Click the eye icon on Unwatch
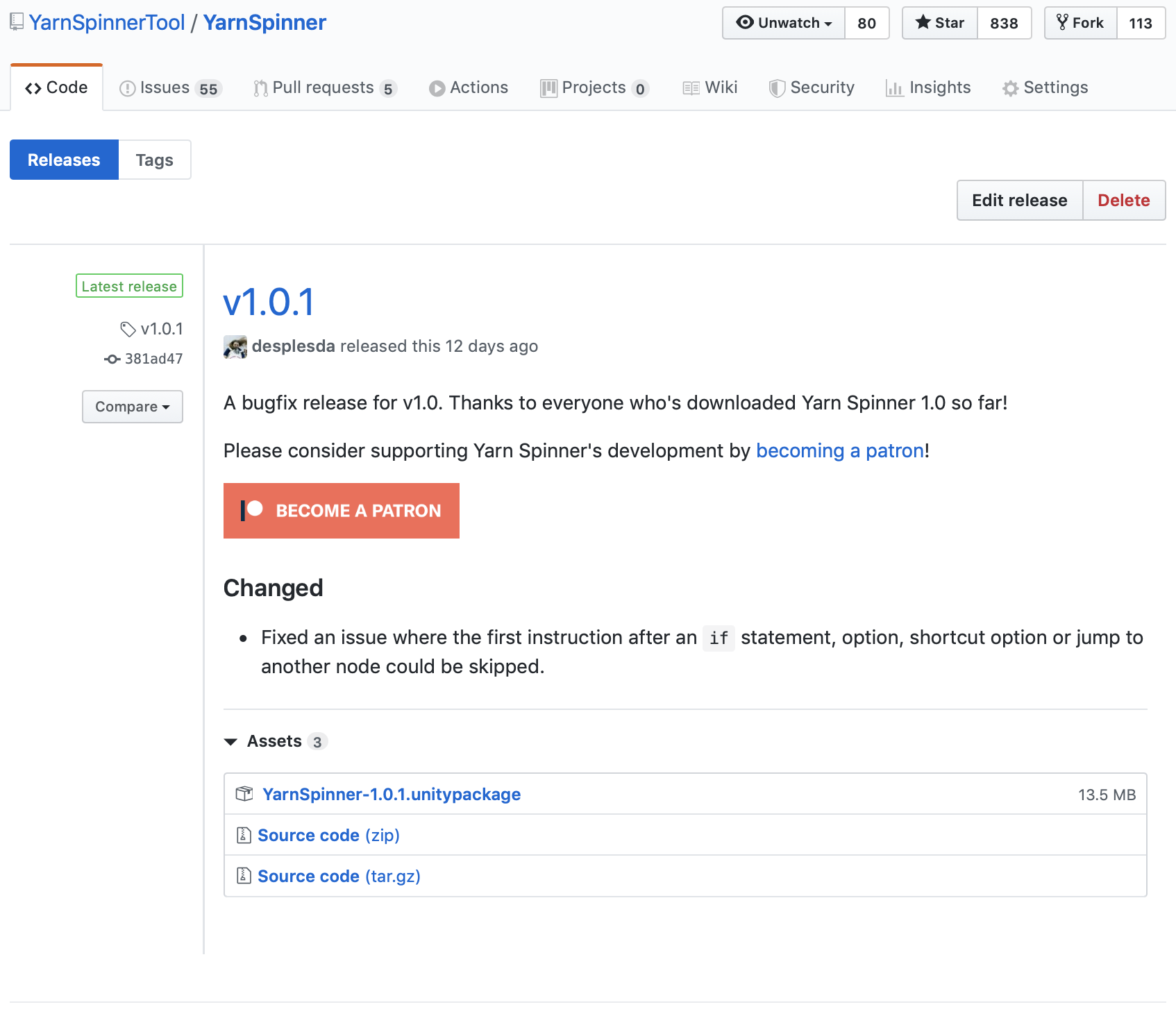 745,22
